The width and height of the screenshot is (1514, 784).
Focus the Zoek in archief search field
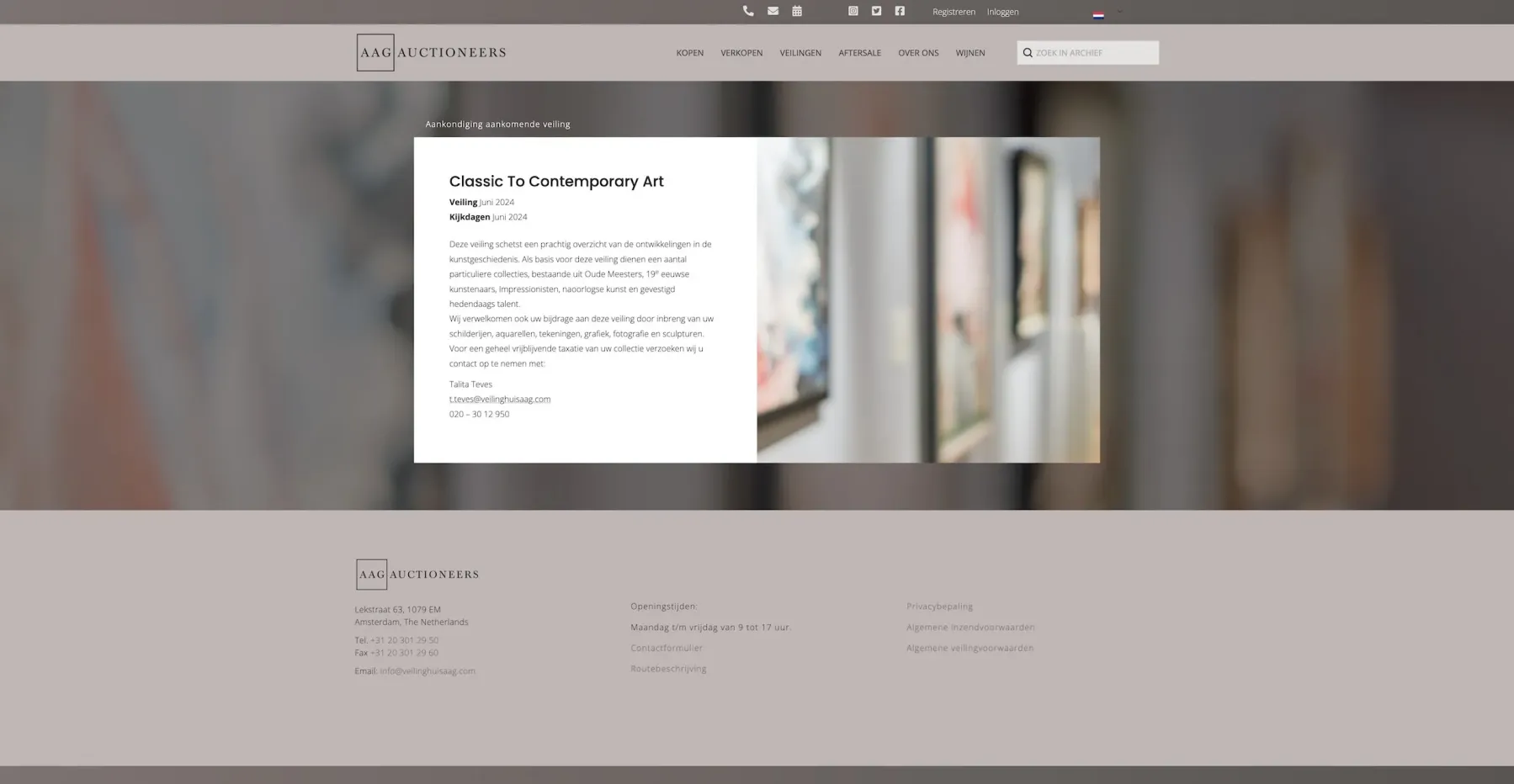[1087, 52]
